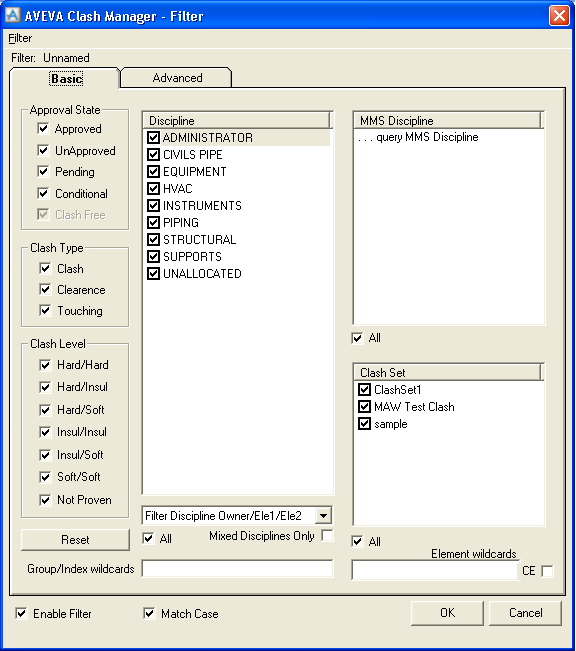Uncheck Hard/Soft clash level
Viewport: 576px width, 651px height.
click(x=45, y=409)
